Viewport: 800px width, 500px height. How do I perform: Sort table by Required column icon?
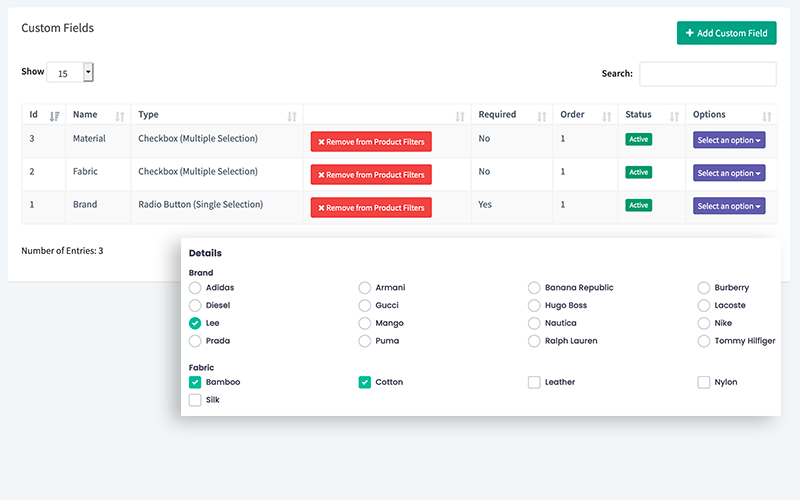point(541,116)
